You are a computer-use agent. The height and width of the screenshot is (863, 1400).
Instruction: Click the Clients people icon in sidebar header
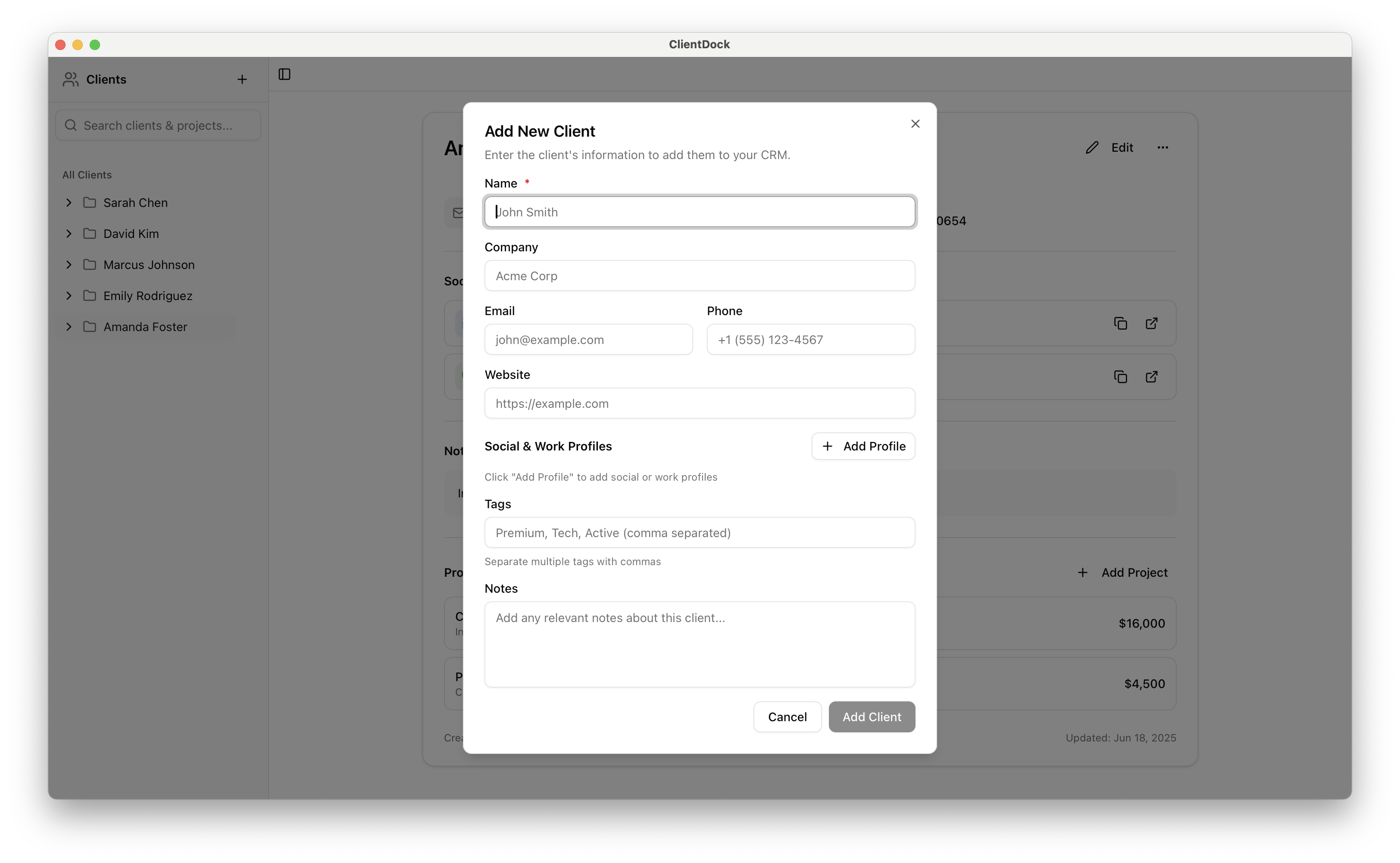(70, 79)
